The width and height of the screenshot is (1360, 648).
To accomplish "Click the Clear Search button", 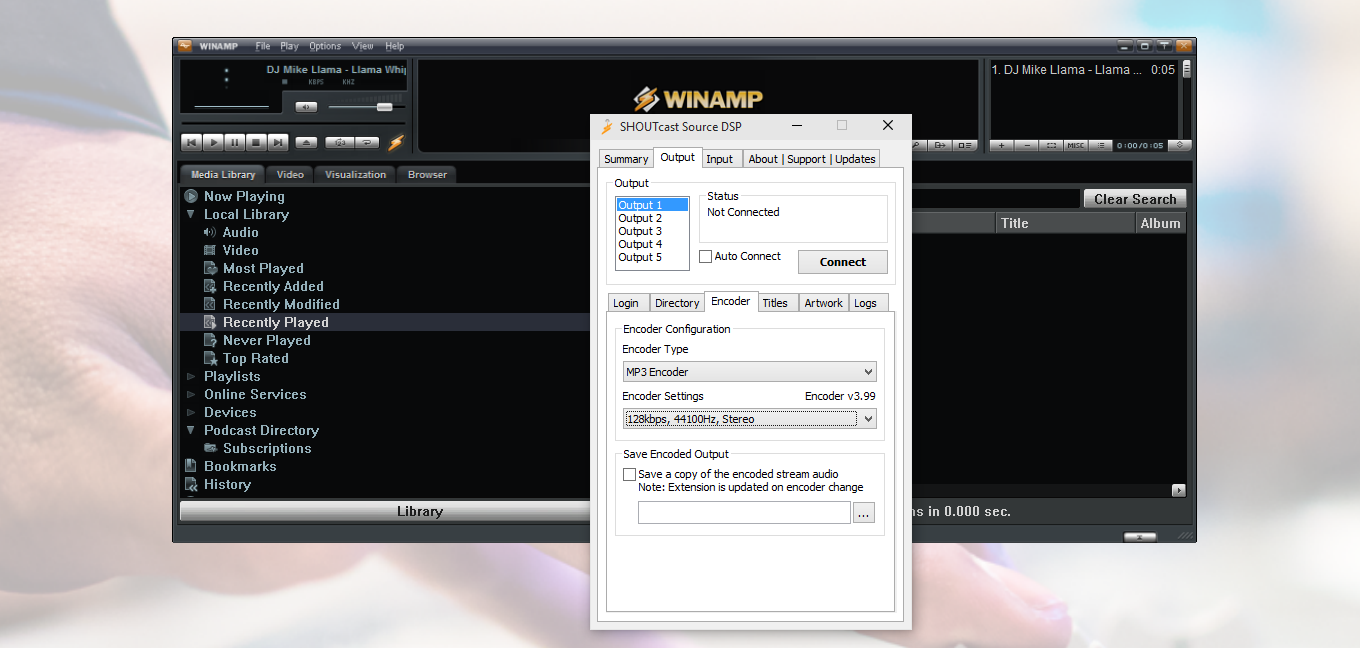I will pos(1134,199).
